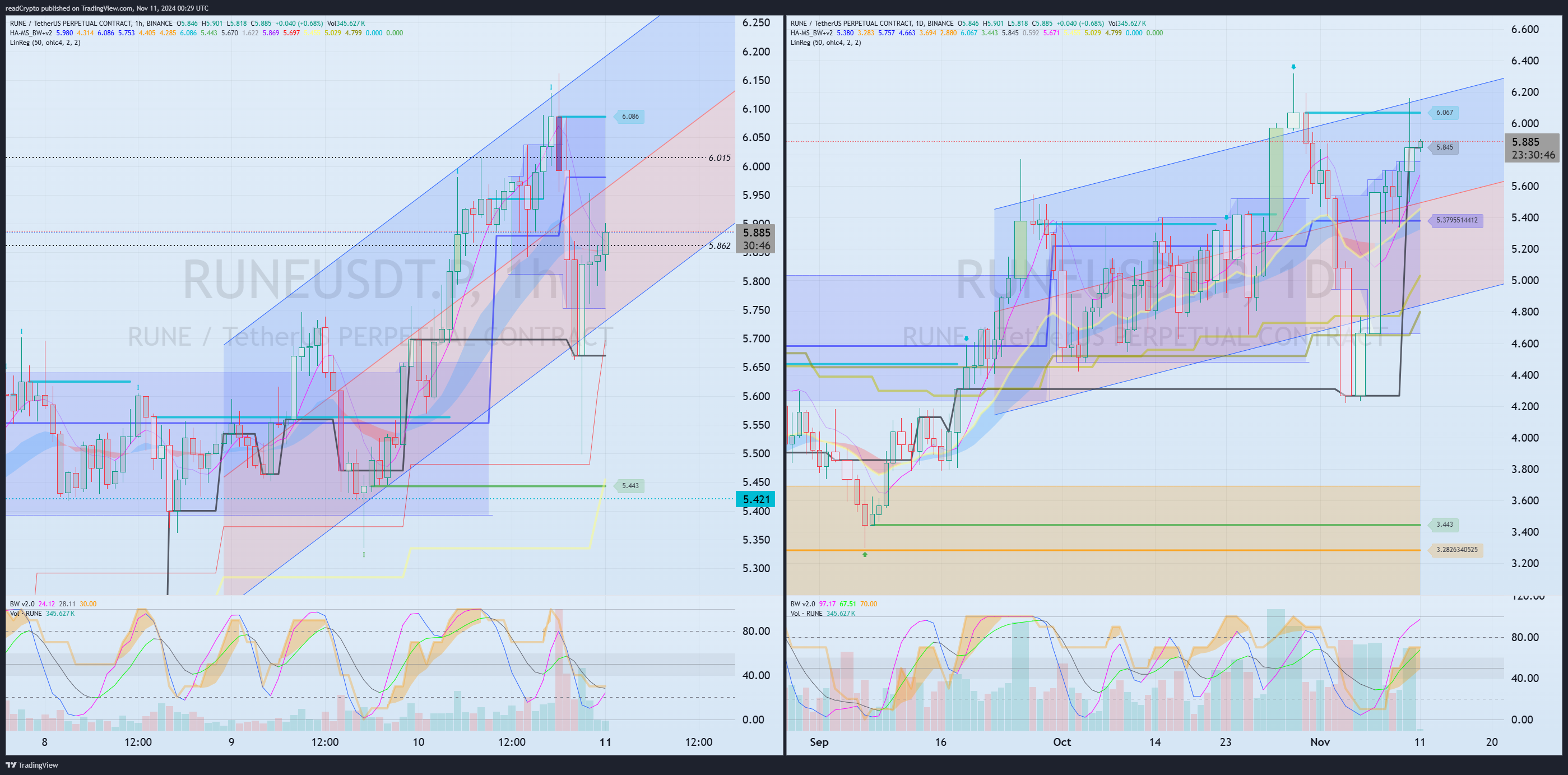Click the 5.862 dotted line label
Image resolution: width=1568 pixels, height=775 pixels.
point(720,246)
